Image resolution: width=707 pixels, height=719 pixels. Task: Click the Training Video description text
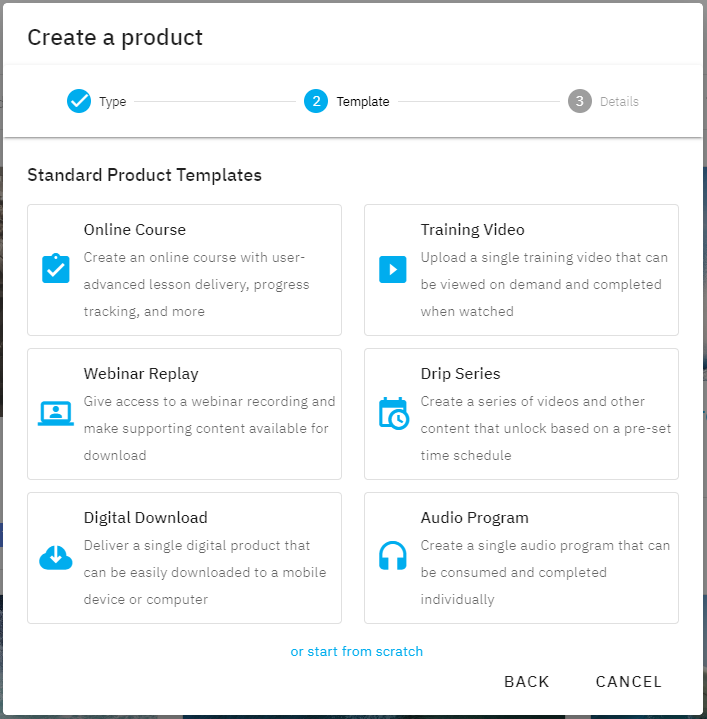[x=544, y=284]
